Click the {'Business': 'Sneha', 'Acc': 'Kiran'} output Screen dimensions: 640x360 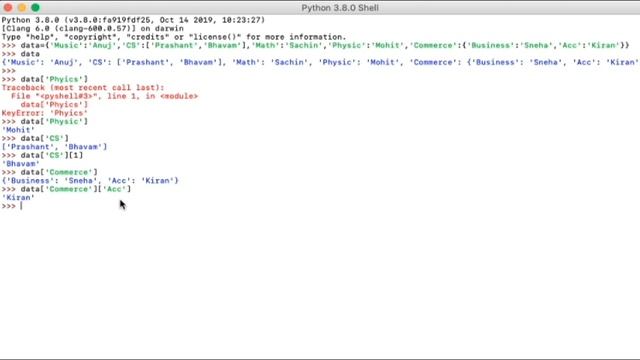click(x=90, y=181)
